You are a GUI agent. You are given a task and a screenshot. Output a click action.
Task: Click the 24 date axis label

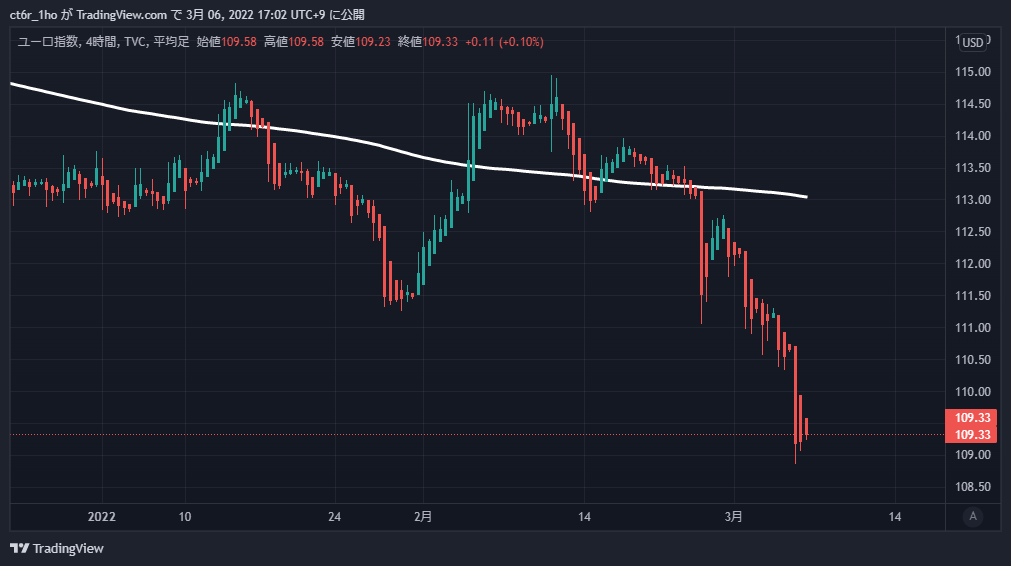coord(334,517)
